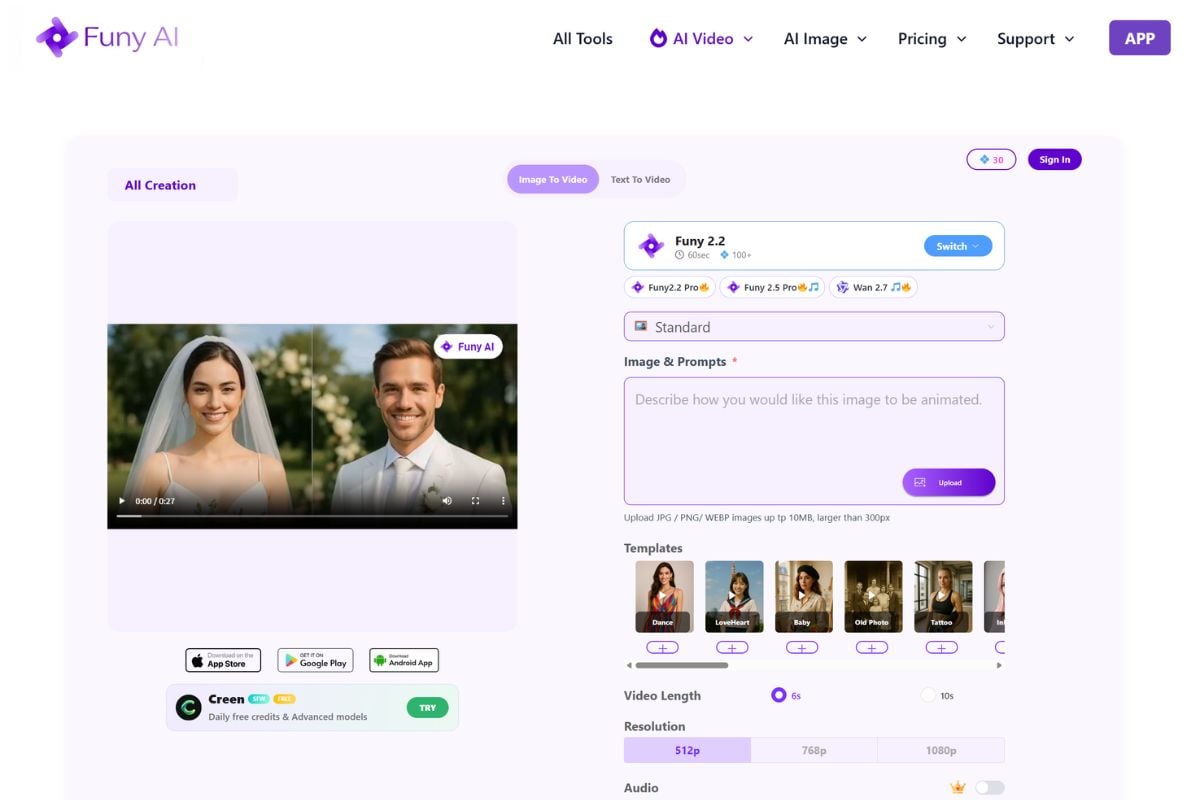Click the Funy AI watermark badge on video
The height and width of the screenshot is (800, 1200).
point(468,347)
